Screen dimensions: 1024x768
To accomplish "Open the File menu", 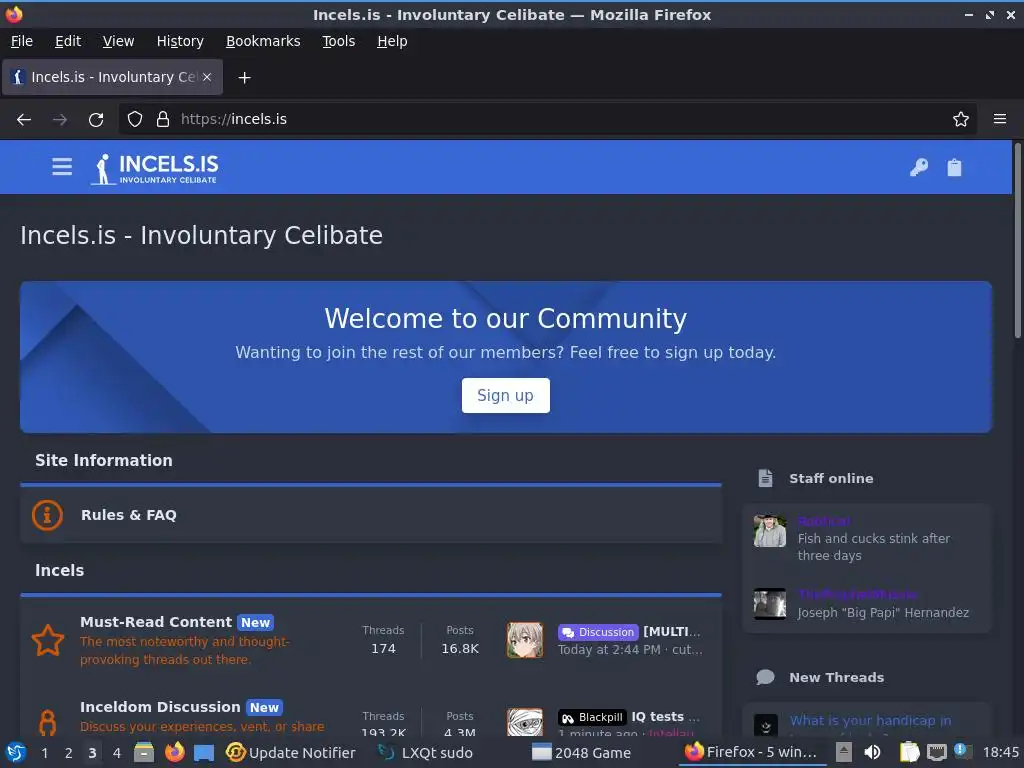I will (x=22, y=41).
